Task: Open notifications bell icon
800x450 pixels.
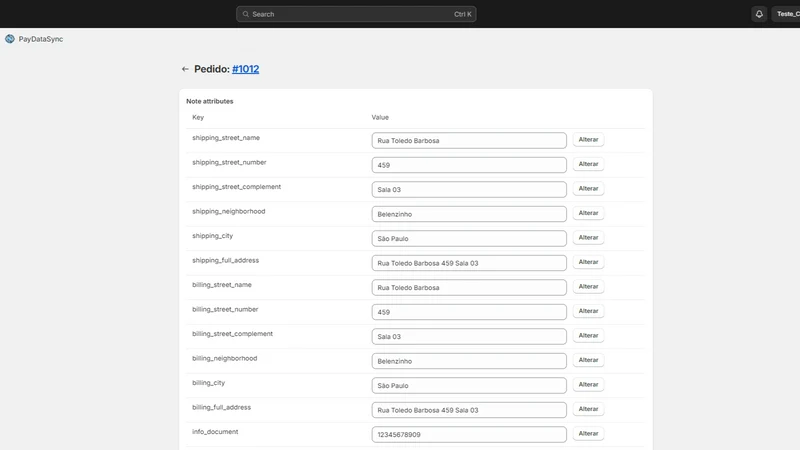Action: 759,14
